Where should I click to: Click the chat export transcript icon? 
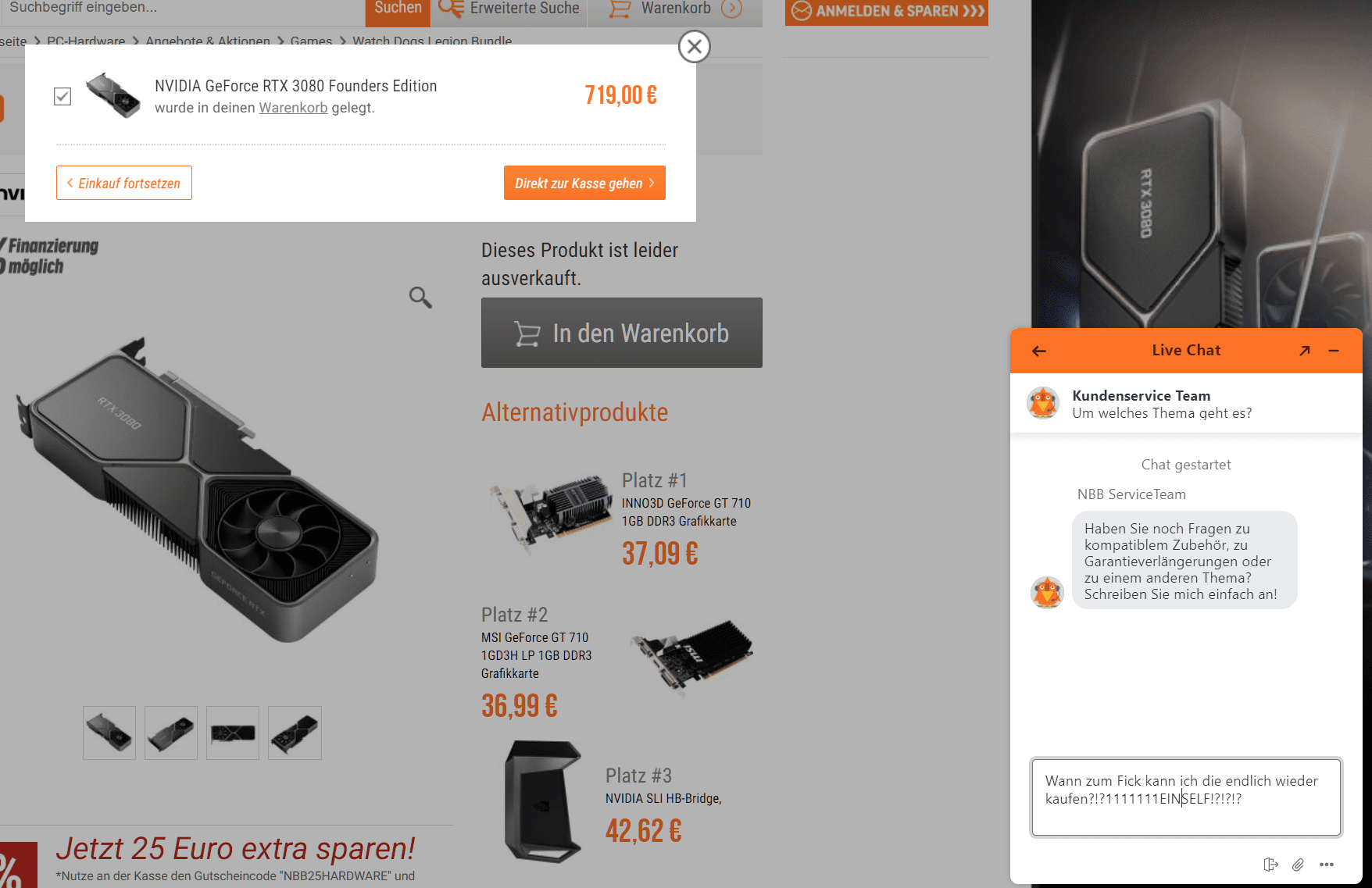1270,865
